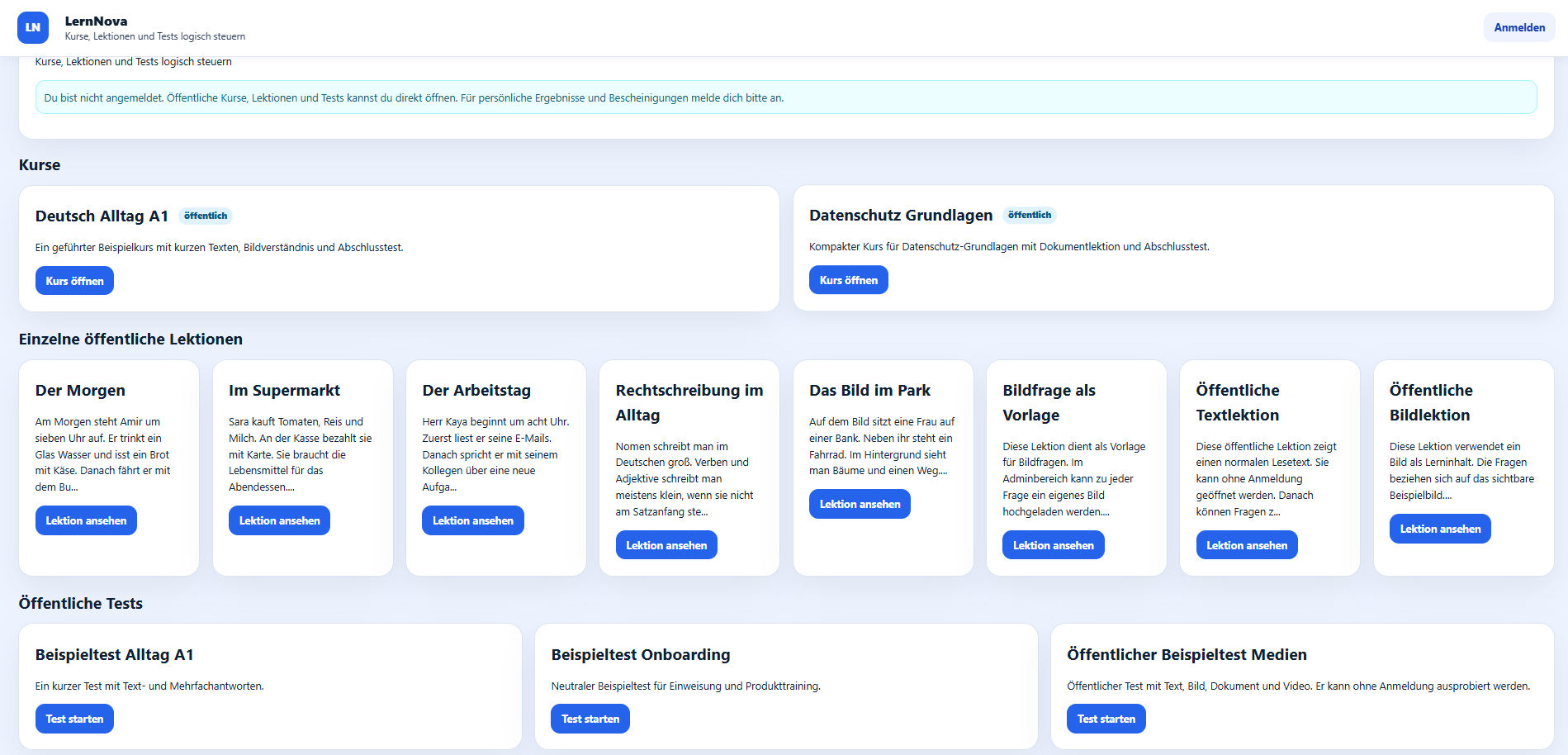
Task: Click the text 'Neutraler Beispieltest für Einweisung und Produkttraining'
Action: pyautogui.click(x=685, y=686)
